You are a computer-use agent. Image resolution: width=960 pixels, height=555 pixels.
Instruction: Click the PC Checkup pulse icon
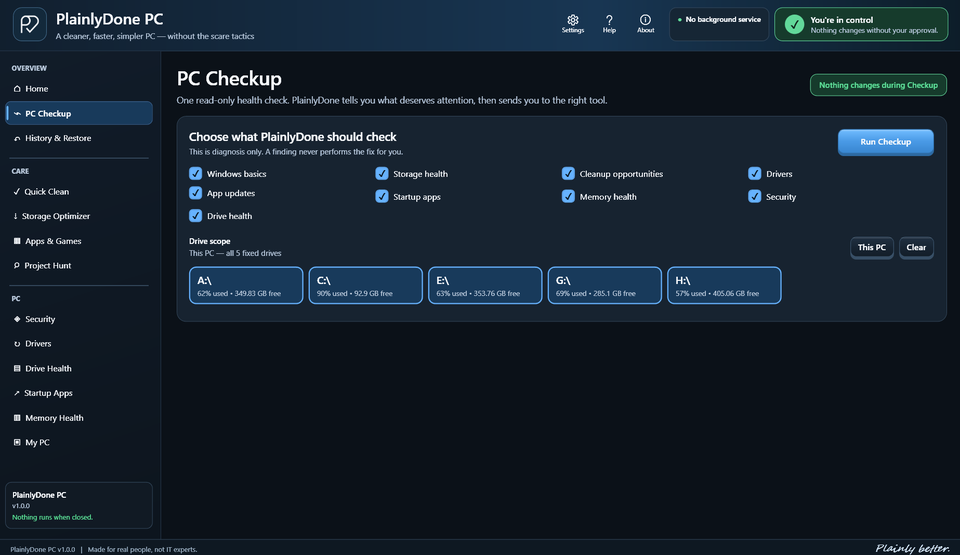[17, 113]
